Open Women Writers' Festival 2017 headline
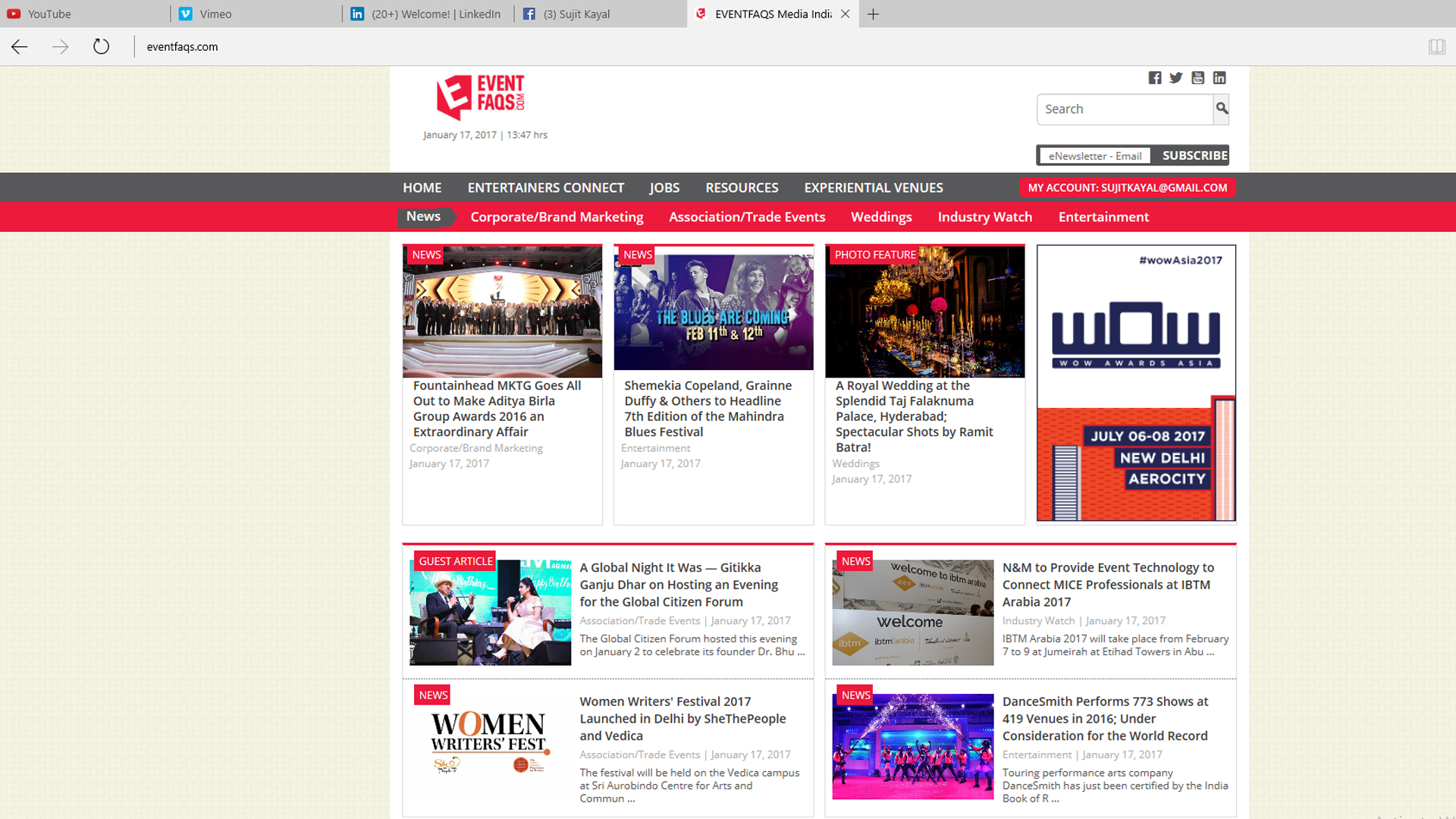Viewport: 1456px width, 819px height. tap(682, 719)
